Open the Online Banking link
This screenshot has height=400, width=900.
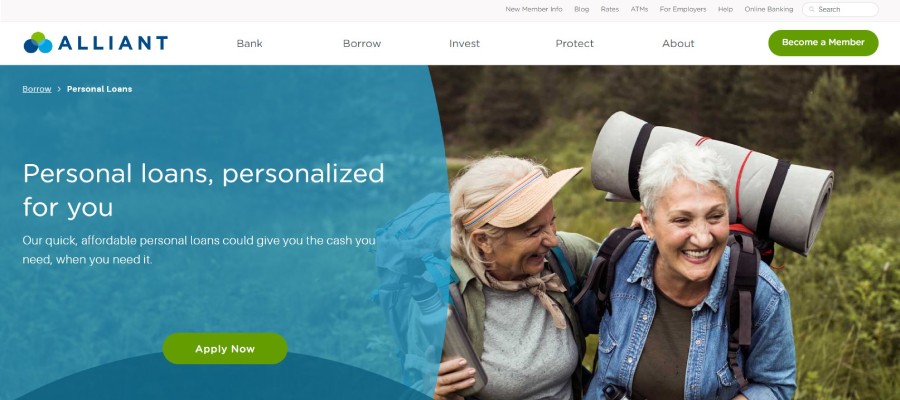coord(769,9)
